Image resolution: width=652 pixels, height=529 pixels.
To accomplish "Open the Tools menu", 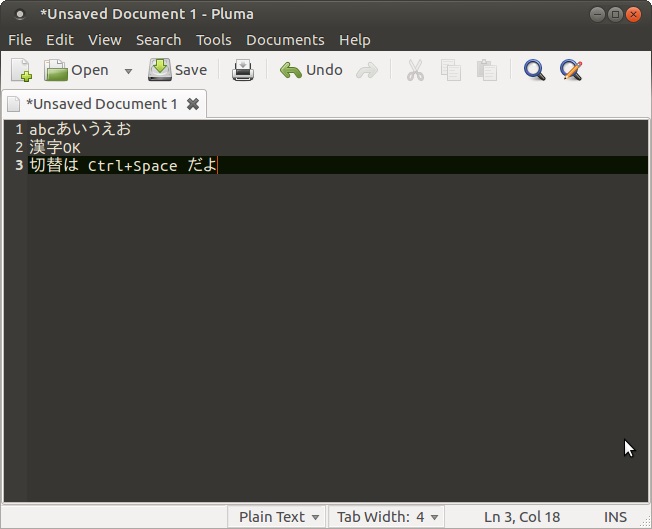I will tap(214, 40).
